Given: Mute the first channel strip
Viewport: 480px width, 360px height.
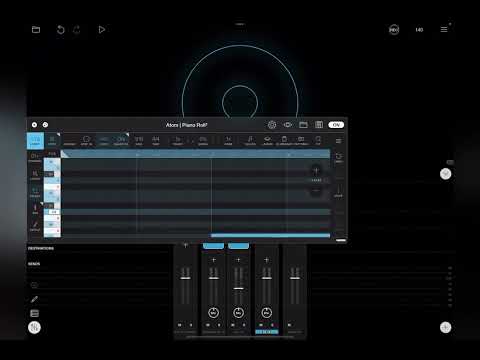Looking at the screenshot, I should click(180, 325).
